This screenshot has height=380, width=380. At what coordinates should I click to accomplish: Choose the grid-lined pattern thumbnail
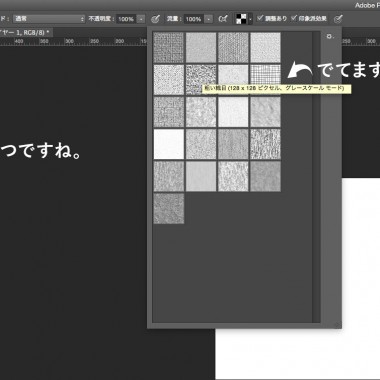click(x=265, y=75)
